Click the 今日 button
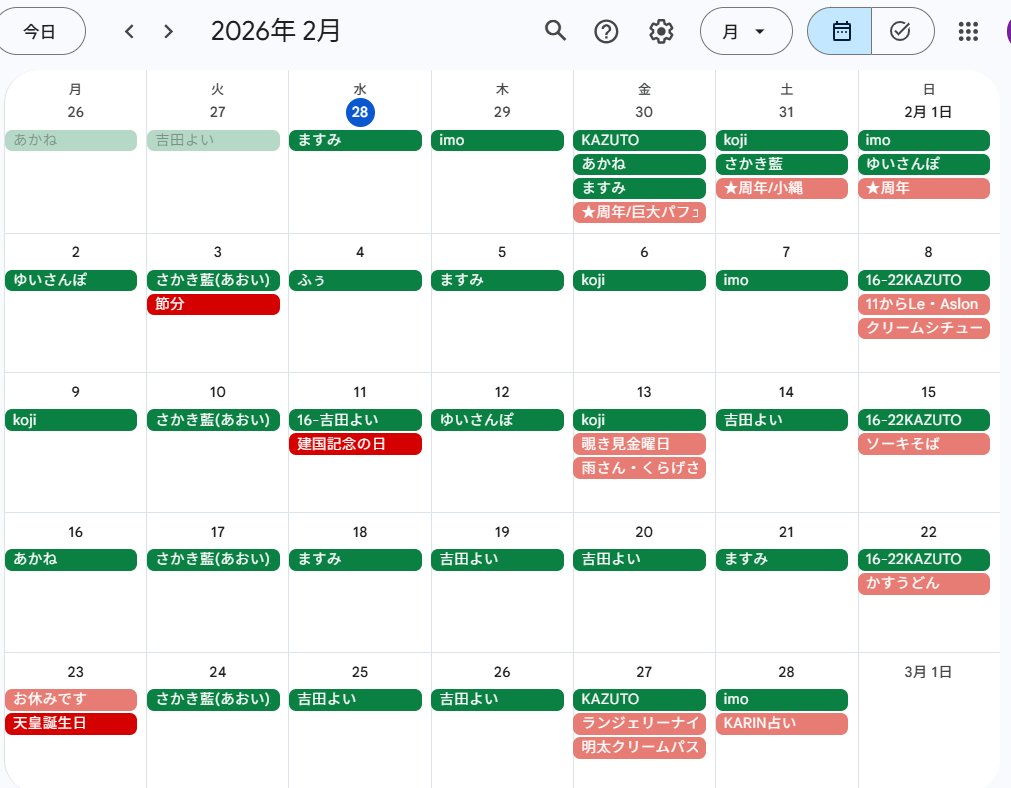 tap(40, 31)
